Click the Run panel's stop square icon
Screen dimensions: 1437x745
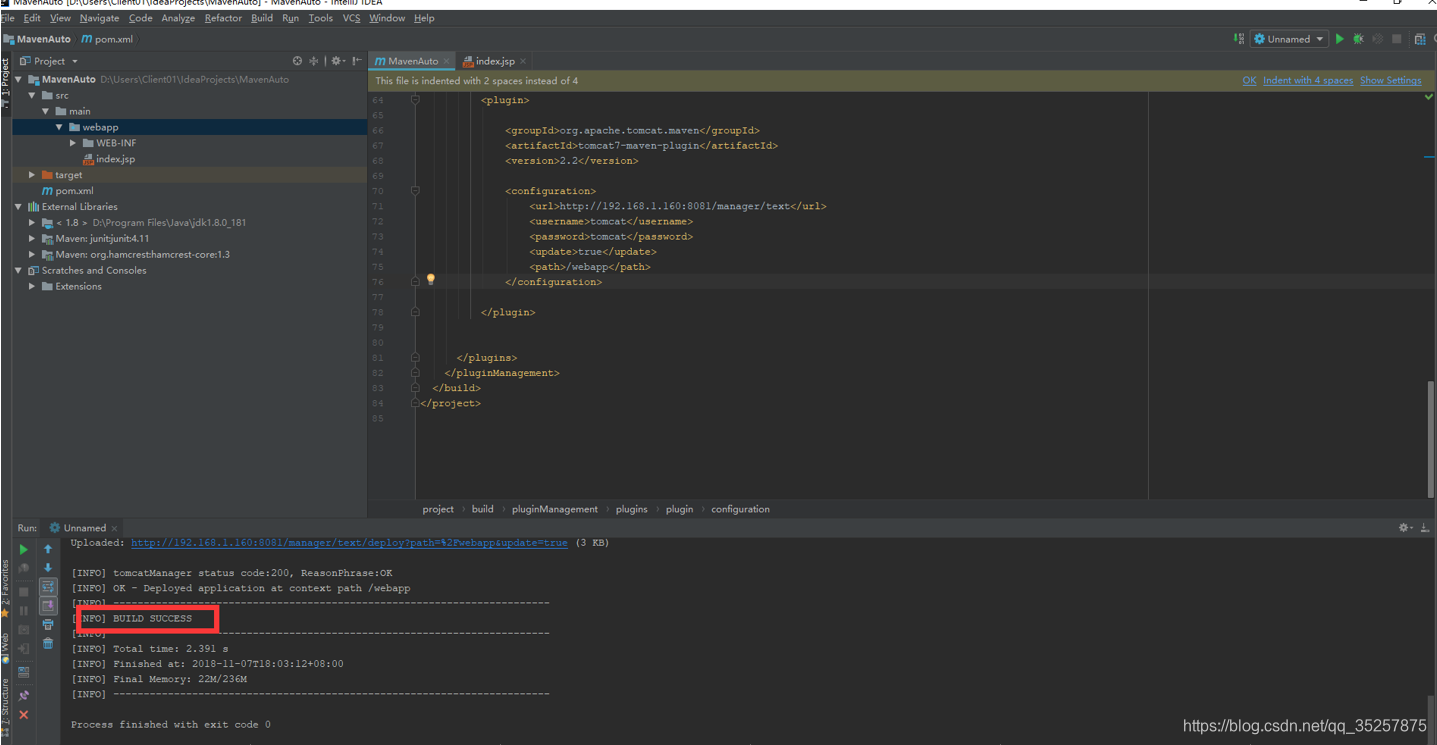pyautogui.click(x=23, y=592)
